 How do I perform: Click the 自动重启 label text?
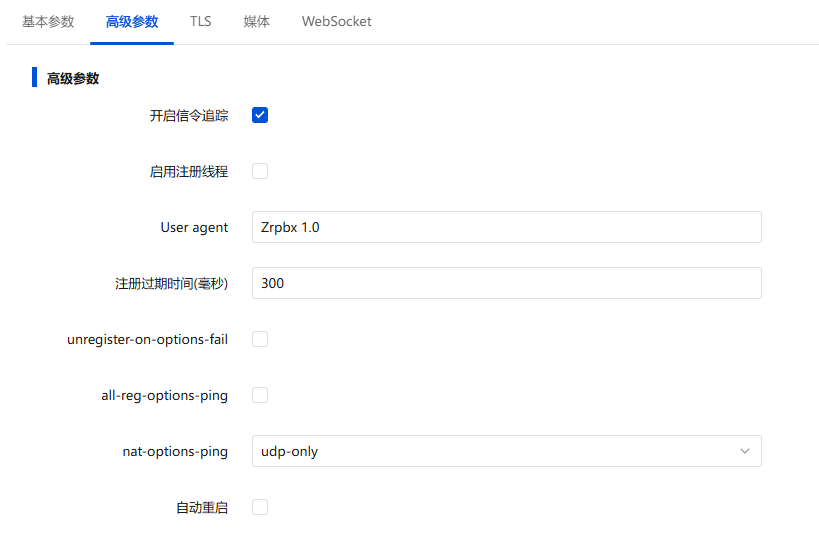203,507
